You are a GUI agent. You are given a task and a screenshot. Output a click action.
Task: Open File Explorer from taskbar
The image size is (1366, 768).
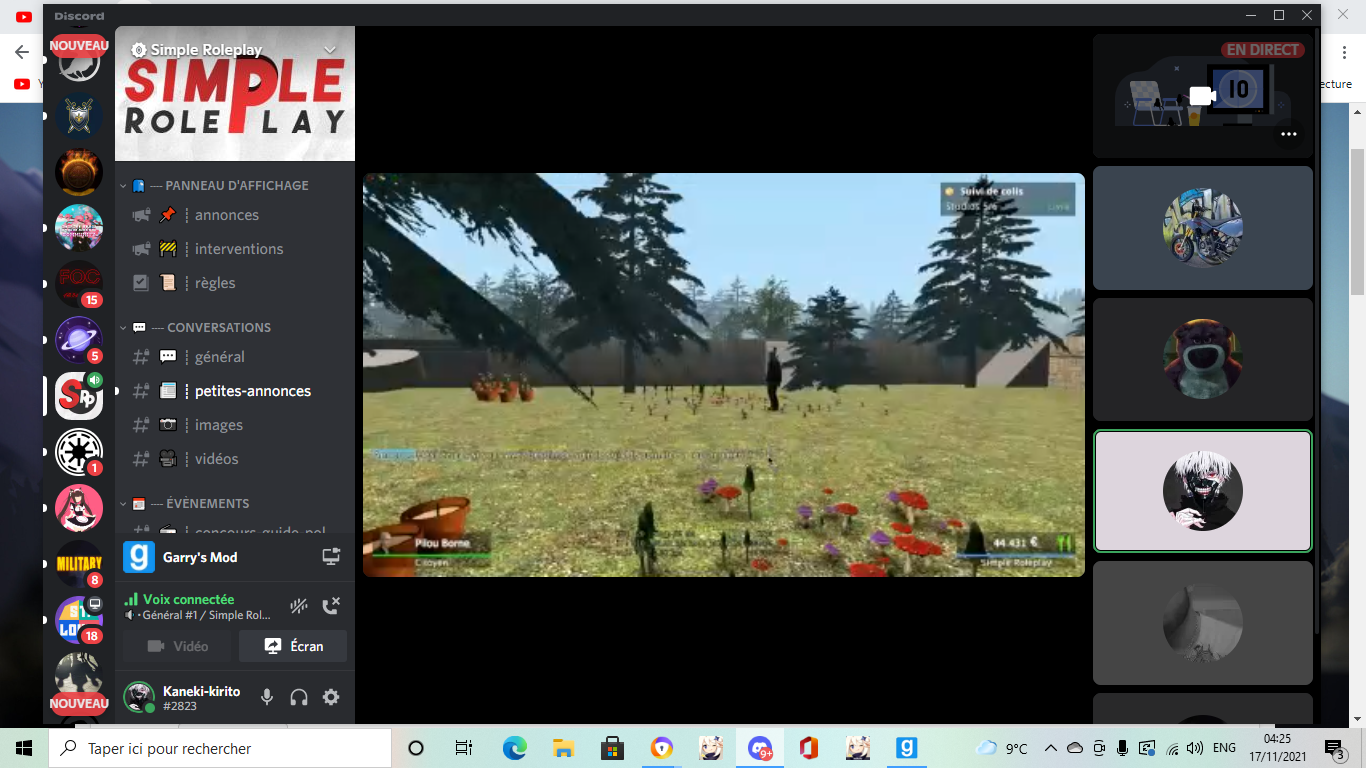click(x=563, y=748)
